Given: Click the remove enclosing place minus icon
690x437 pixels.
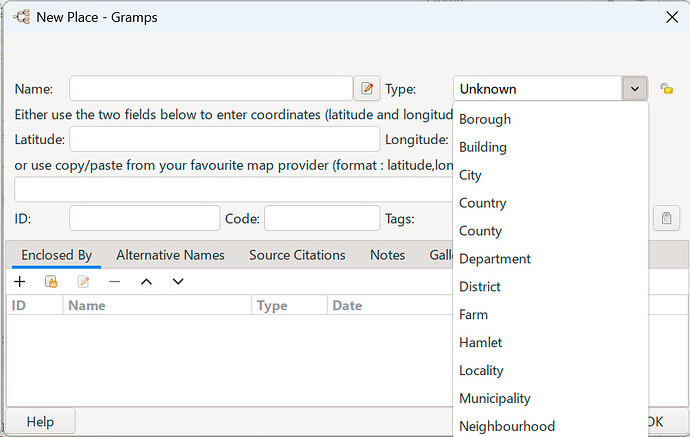Looking at the screenshot, I should [x=115, y=282].
